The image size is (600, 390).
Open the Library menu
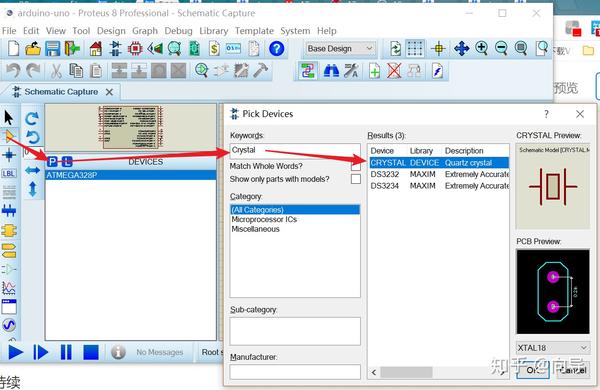[214, 31]
